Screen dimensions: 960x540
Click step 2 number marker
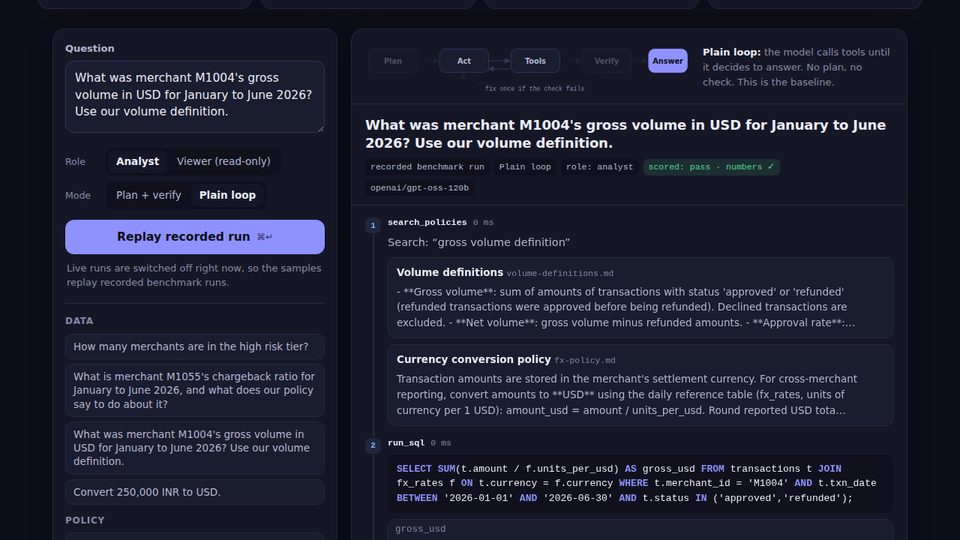coord(373,445)
